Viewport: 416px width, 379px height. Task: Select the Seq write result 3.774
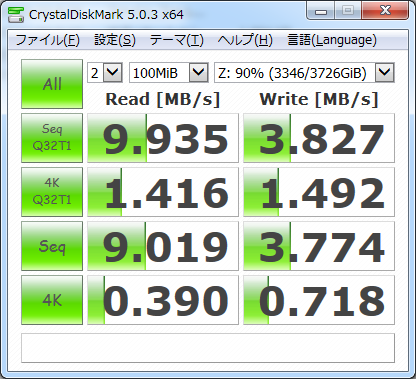click(x=319, y=246)
